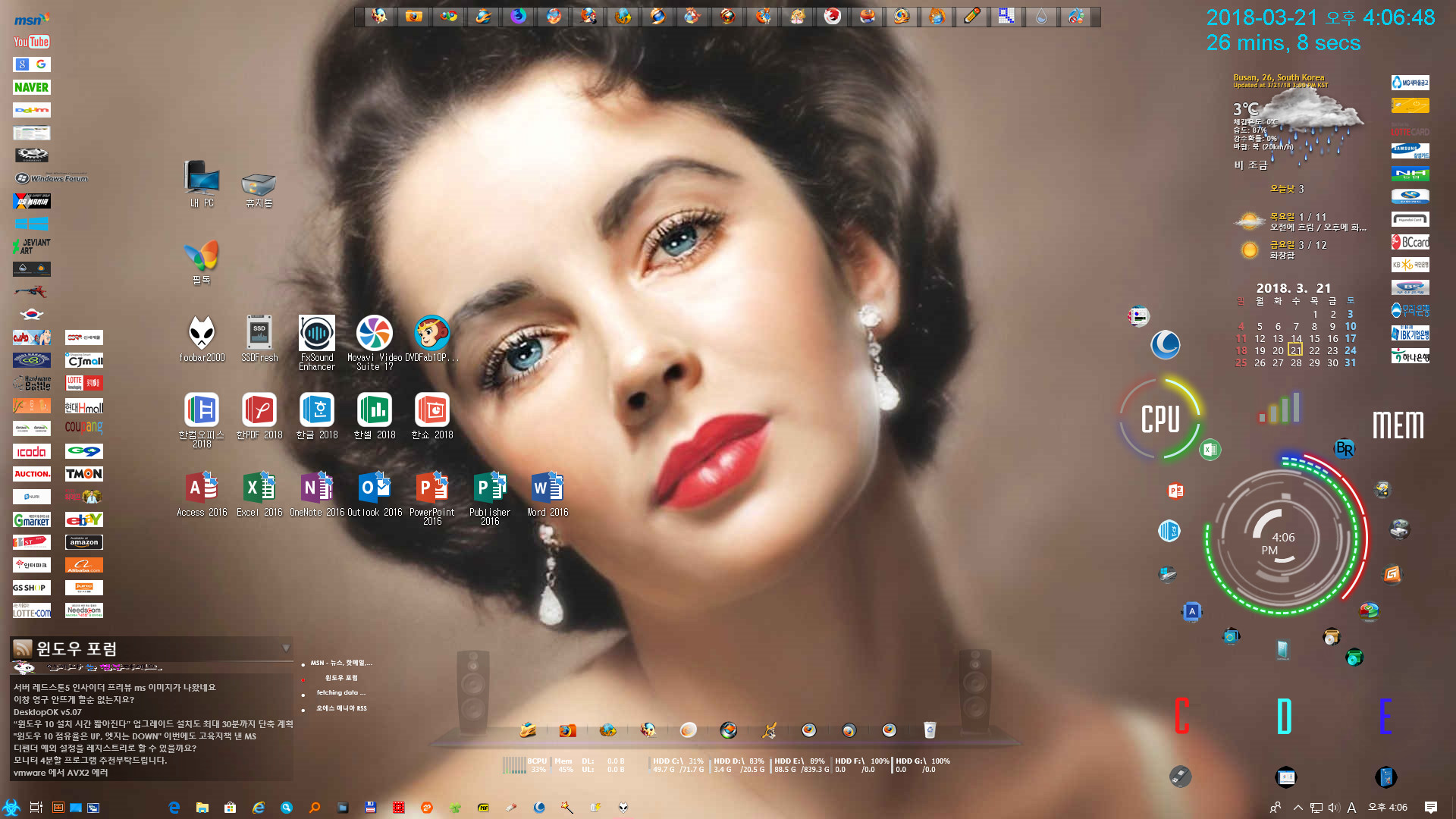Open the 한PDF 2018 icon
The height and width of the screenshot is (819, 1456).
259,416
